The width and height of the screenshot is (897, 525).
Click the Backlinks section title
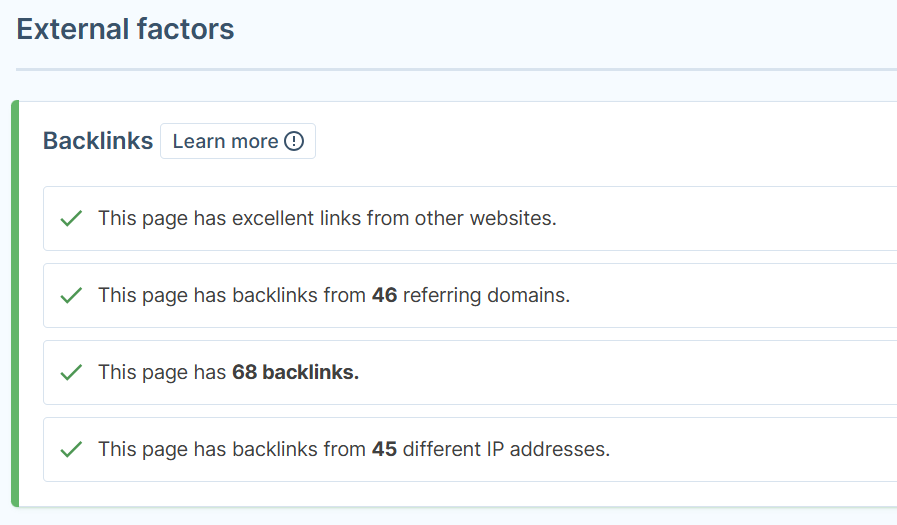98,141
